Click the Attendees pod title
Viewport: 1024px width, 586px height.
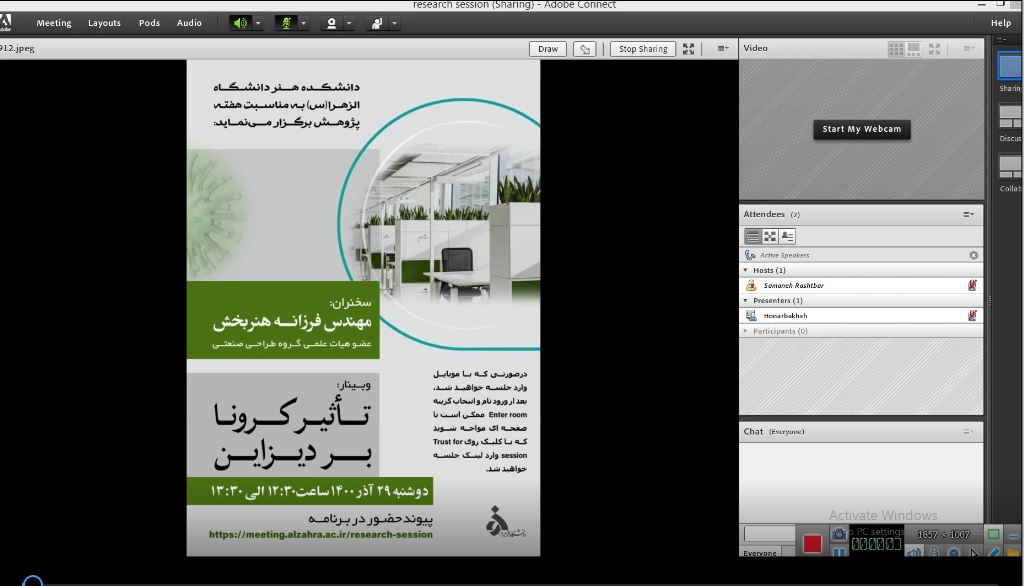point(763,214)
